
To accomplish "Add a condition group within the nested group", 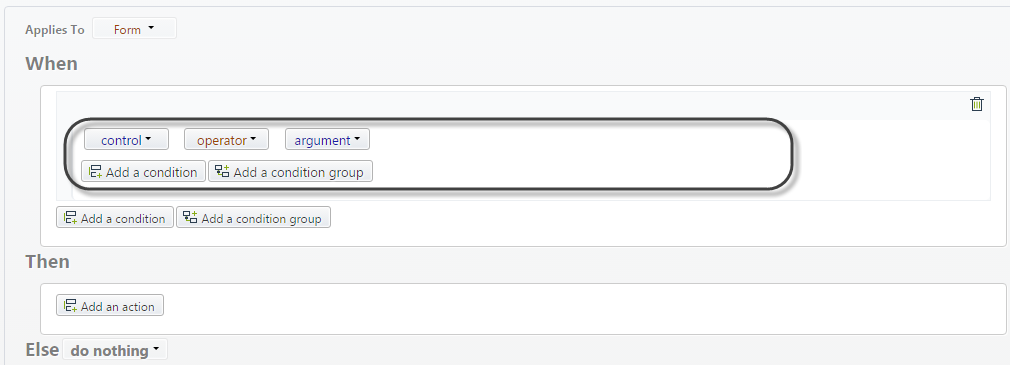I will coord(291,171).
